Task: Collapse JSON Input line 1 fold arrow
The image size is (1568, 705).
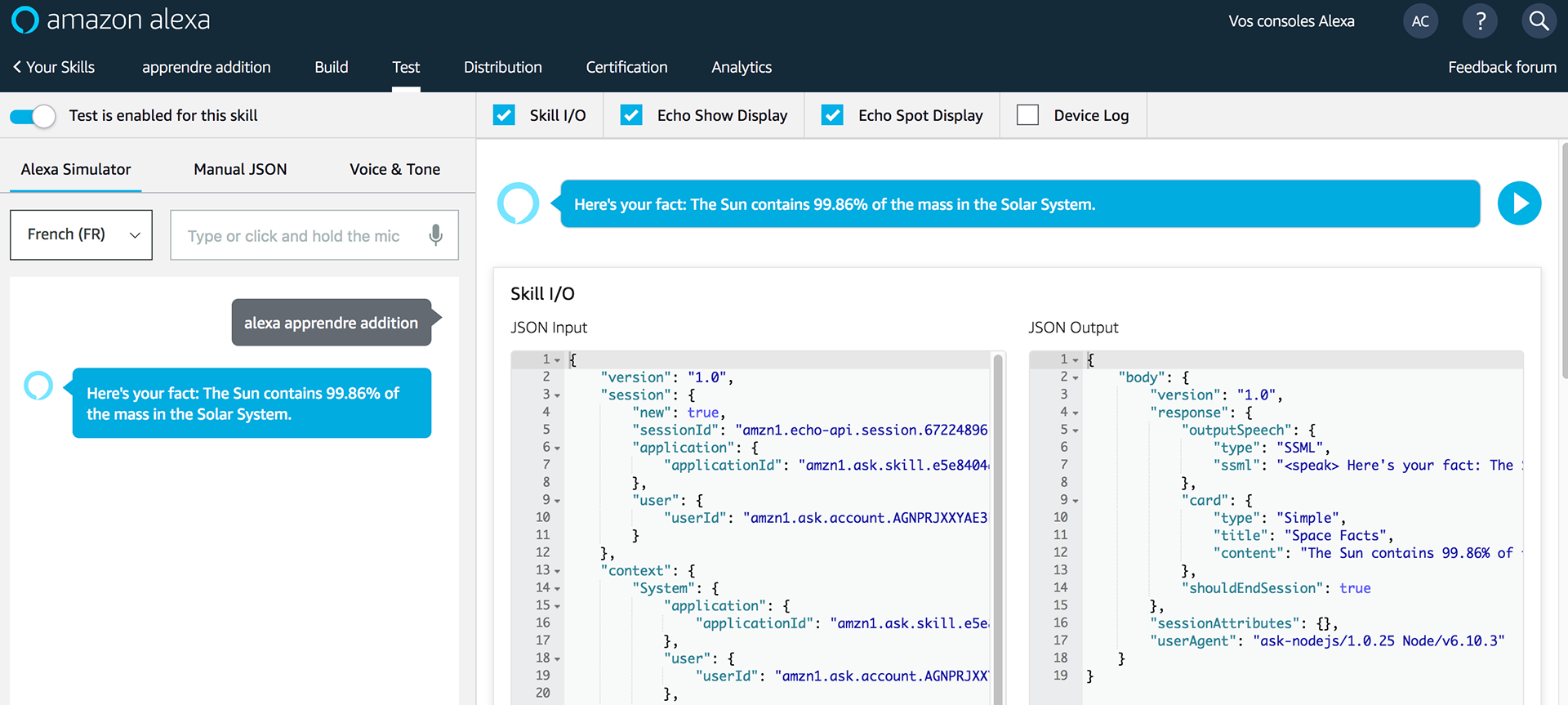Action: (x=557, y=360)
